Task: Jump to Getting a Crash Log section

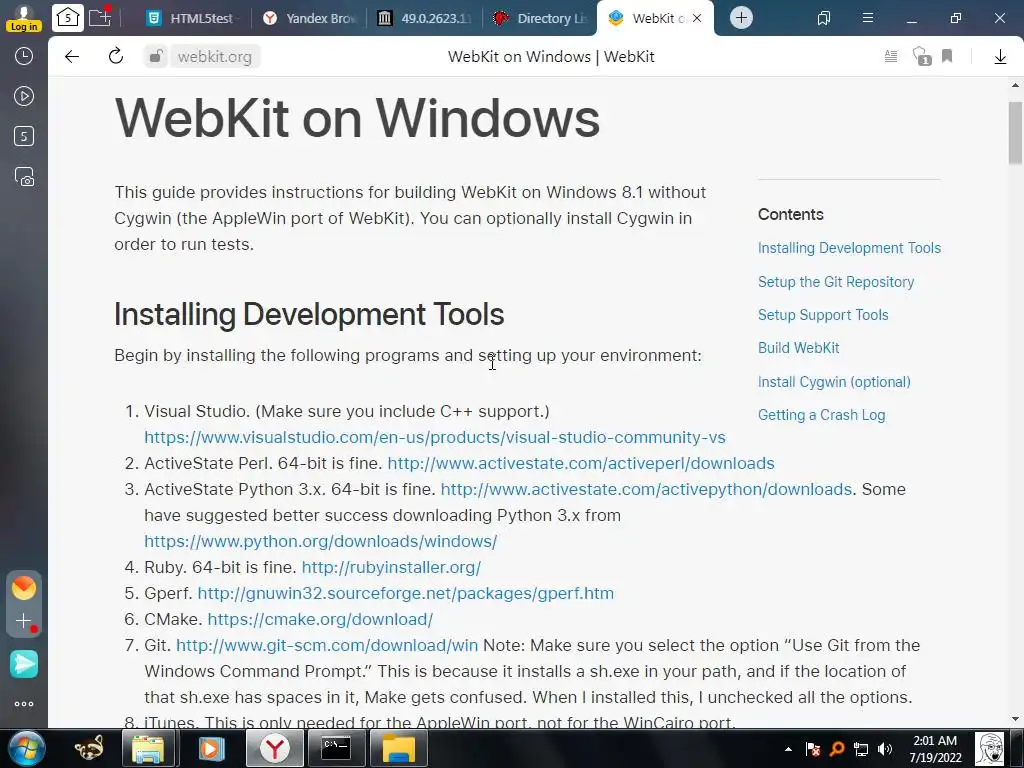Action: coord(822,415)
